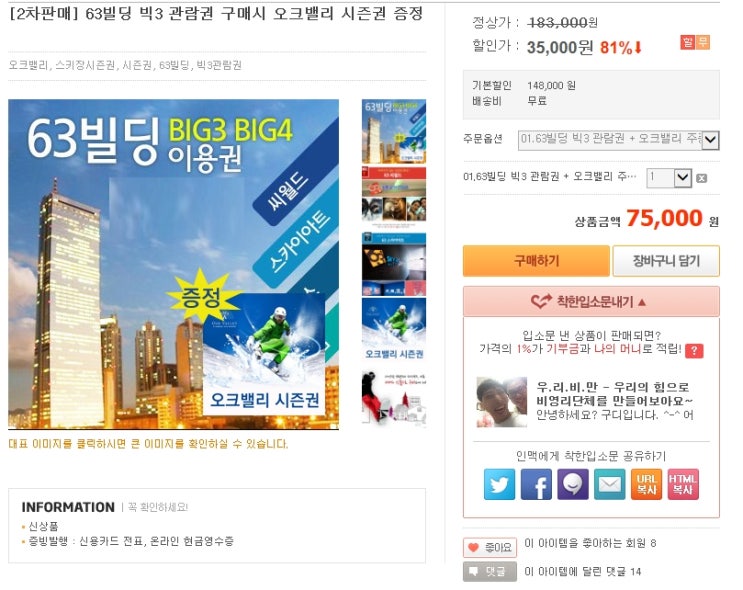Open the quantity dropdown showing 1

coord(669,178)
